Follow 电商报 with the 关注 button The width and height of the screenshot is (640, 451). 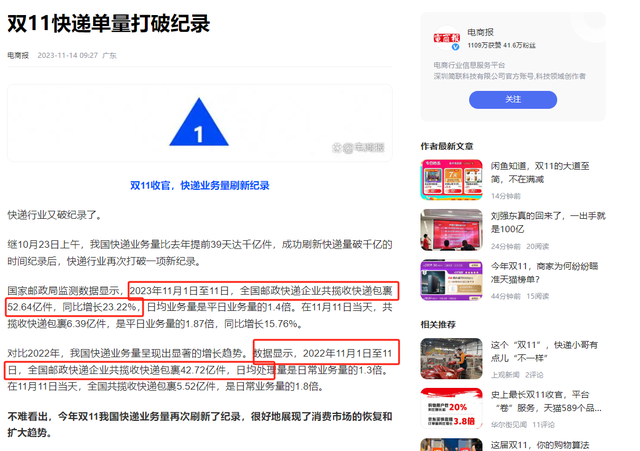513,100
